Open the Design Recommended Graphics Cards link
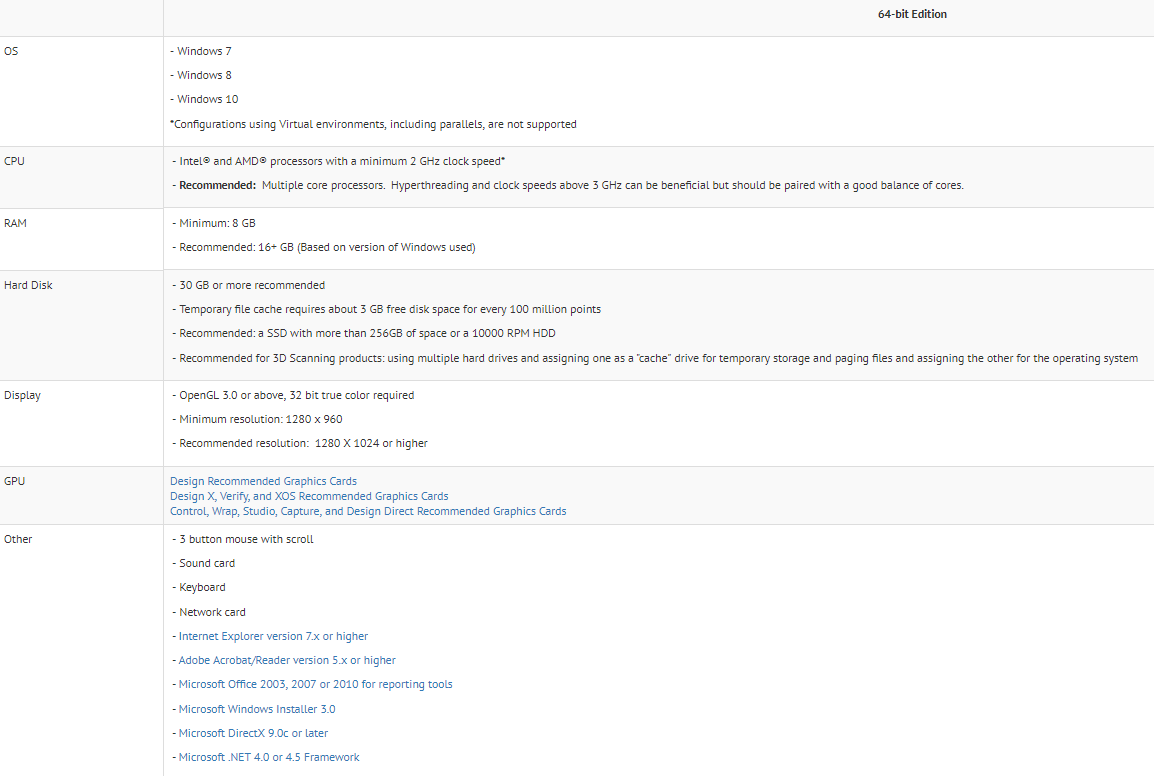 click(263, 481)
